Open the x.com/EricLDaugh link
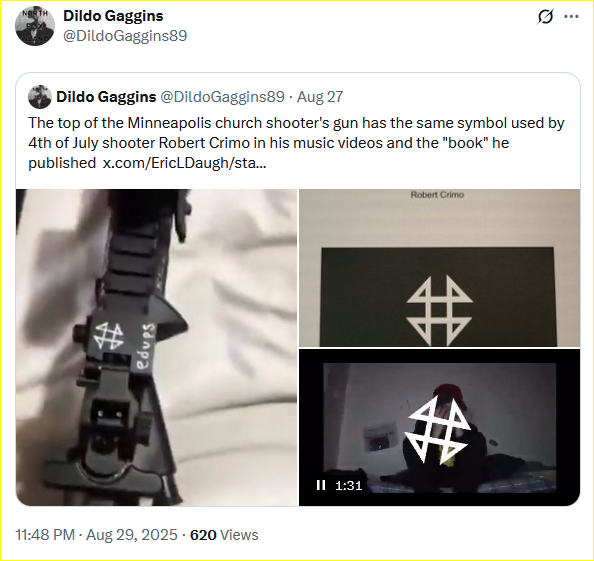Screen dimensions: 594x561 coord(184,163)
